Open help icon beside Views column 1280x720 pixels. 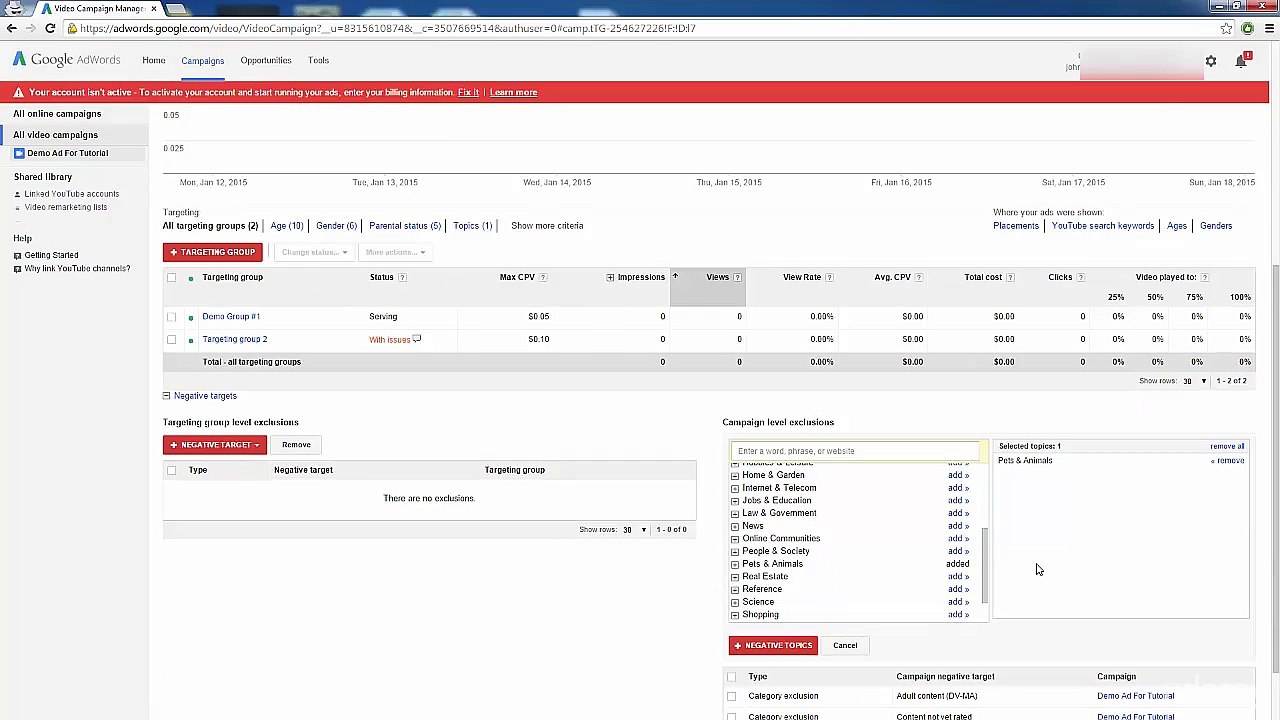tap(737, 277)
